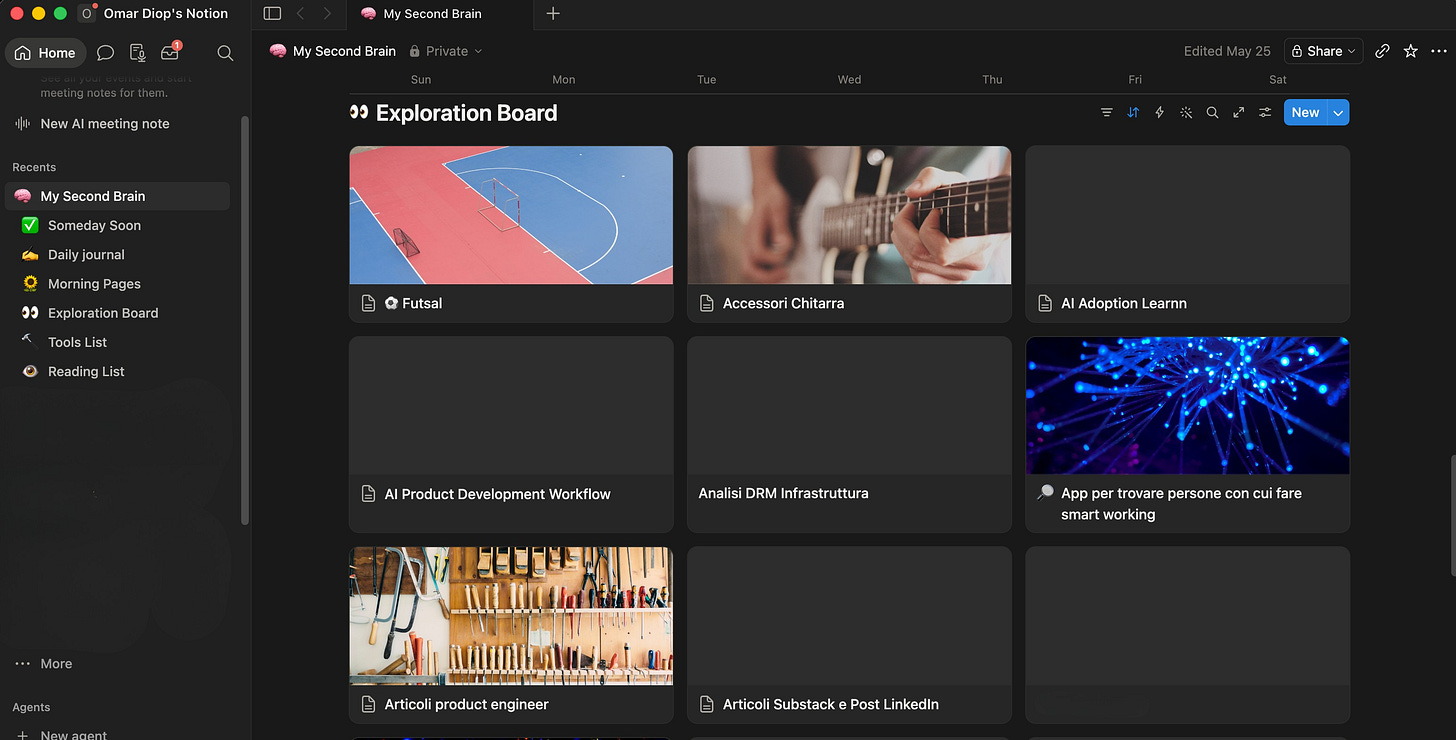The width and height of the screenshot is (1456, 740).
Task: Open Exploration Board in sidebar Recents
Action: [x=117, y=313]
